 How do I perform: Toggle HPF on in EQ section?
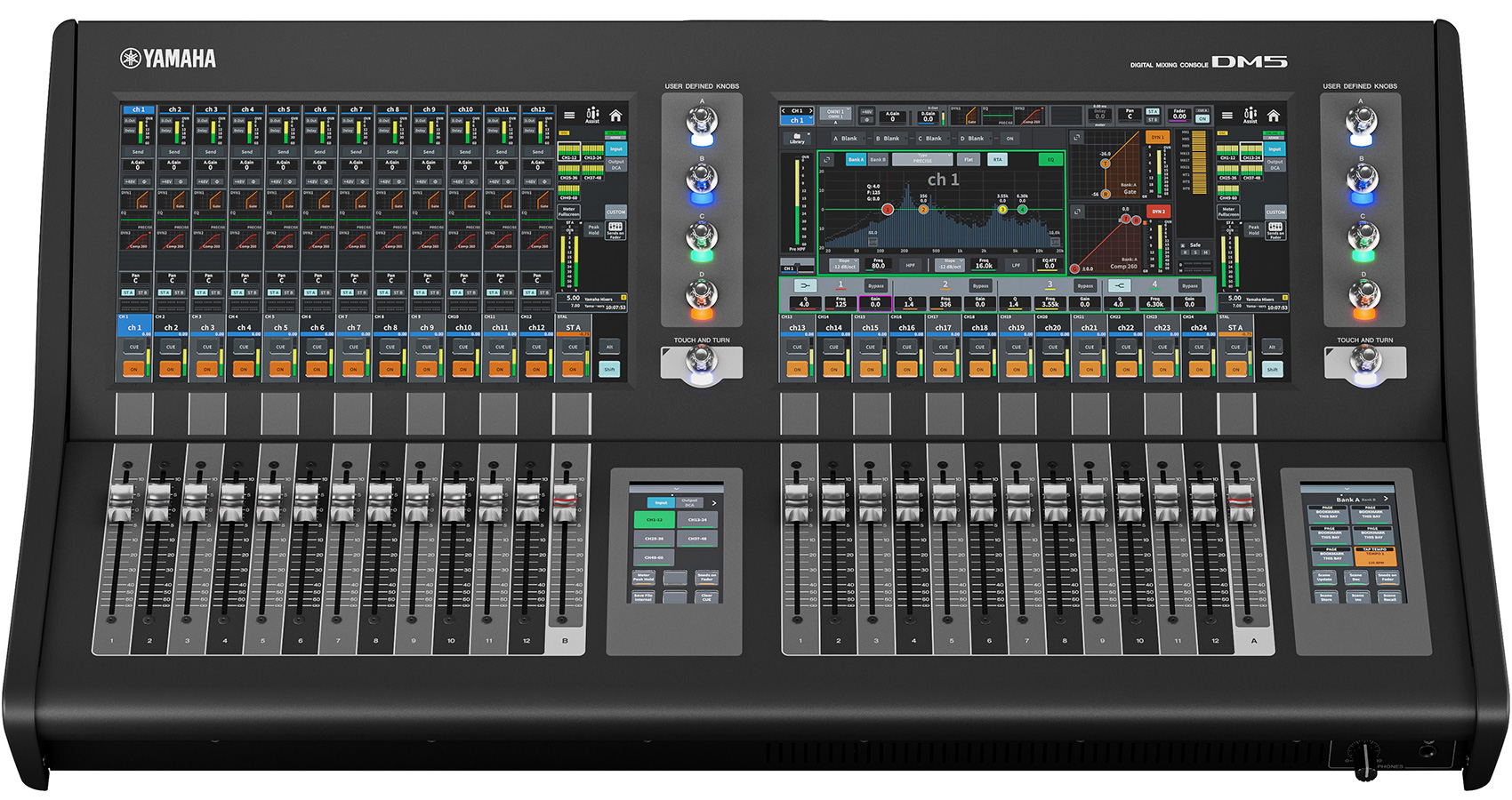click(910, 265)
